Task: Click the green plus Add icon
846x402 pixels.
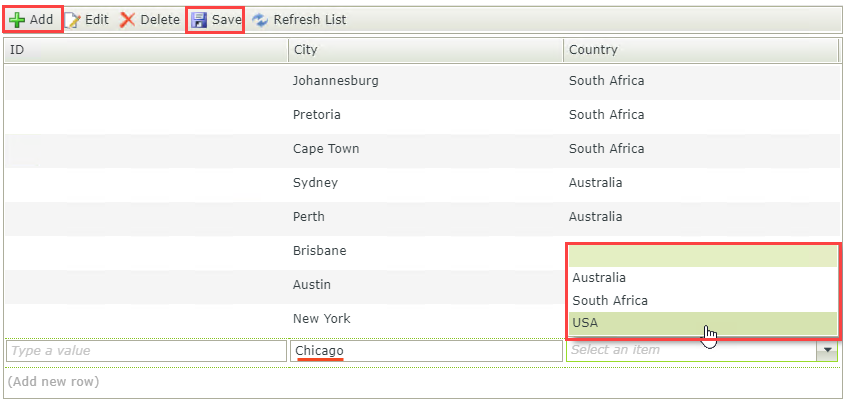Action: [x=17, y=19]
